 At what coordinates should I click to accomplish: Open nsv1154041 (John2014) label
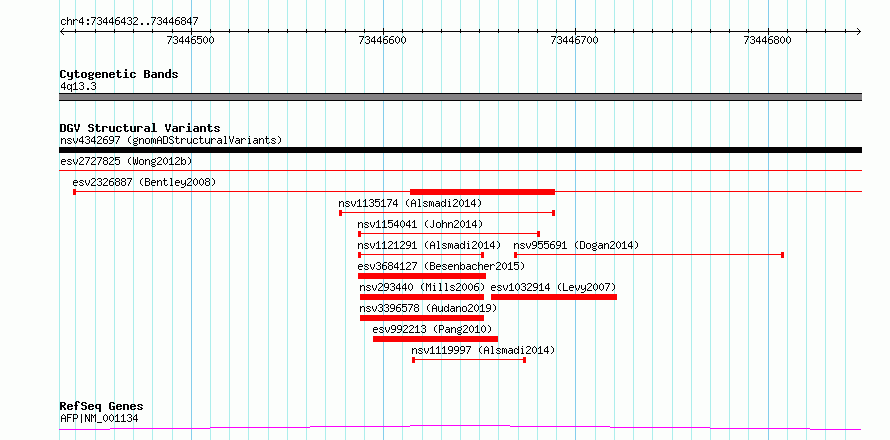click(420, 224)
